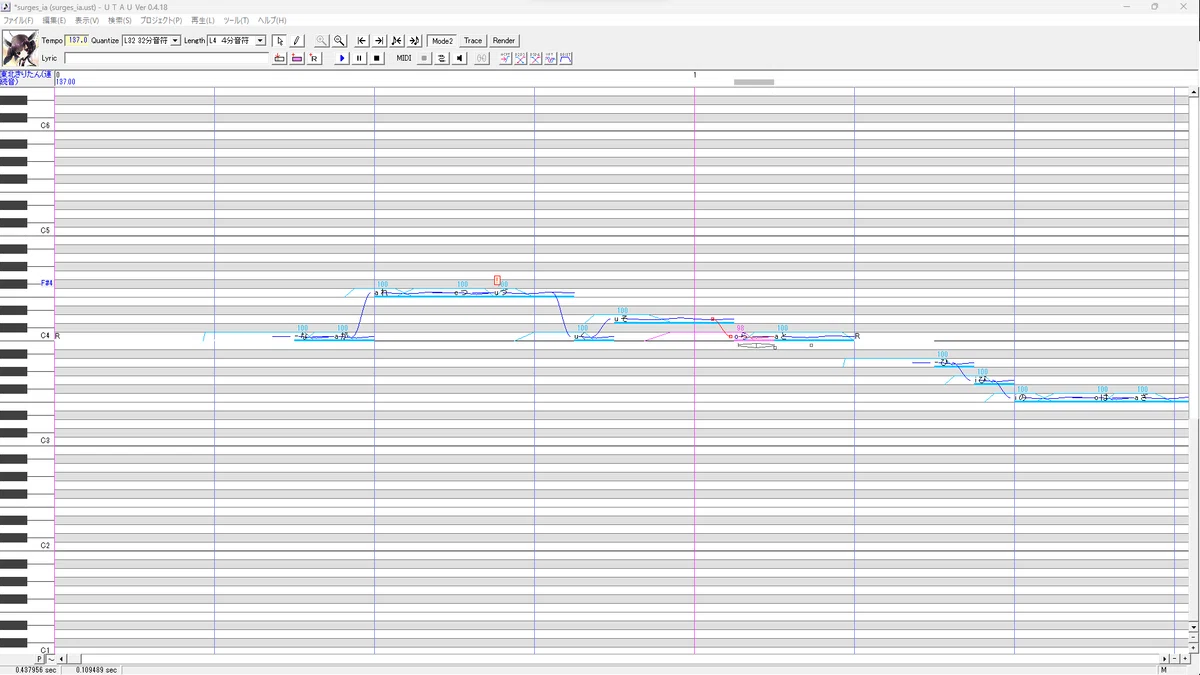Screen dimensions: 1200x675
Task: Click the MIDI record button
Action: [424, 58]
